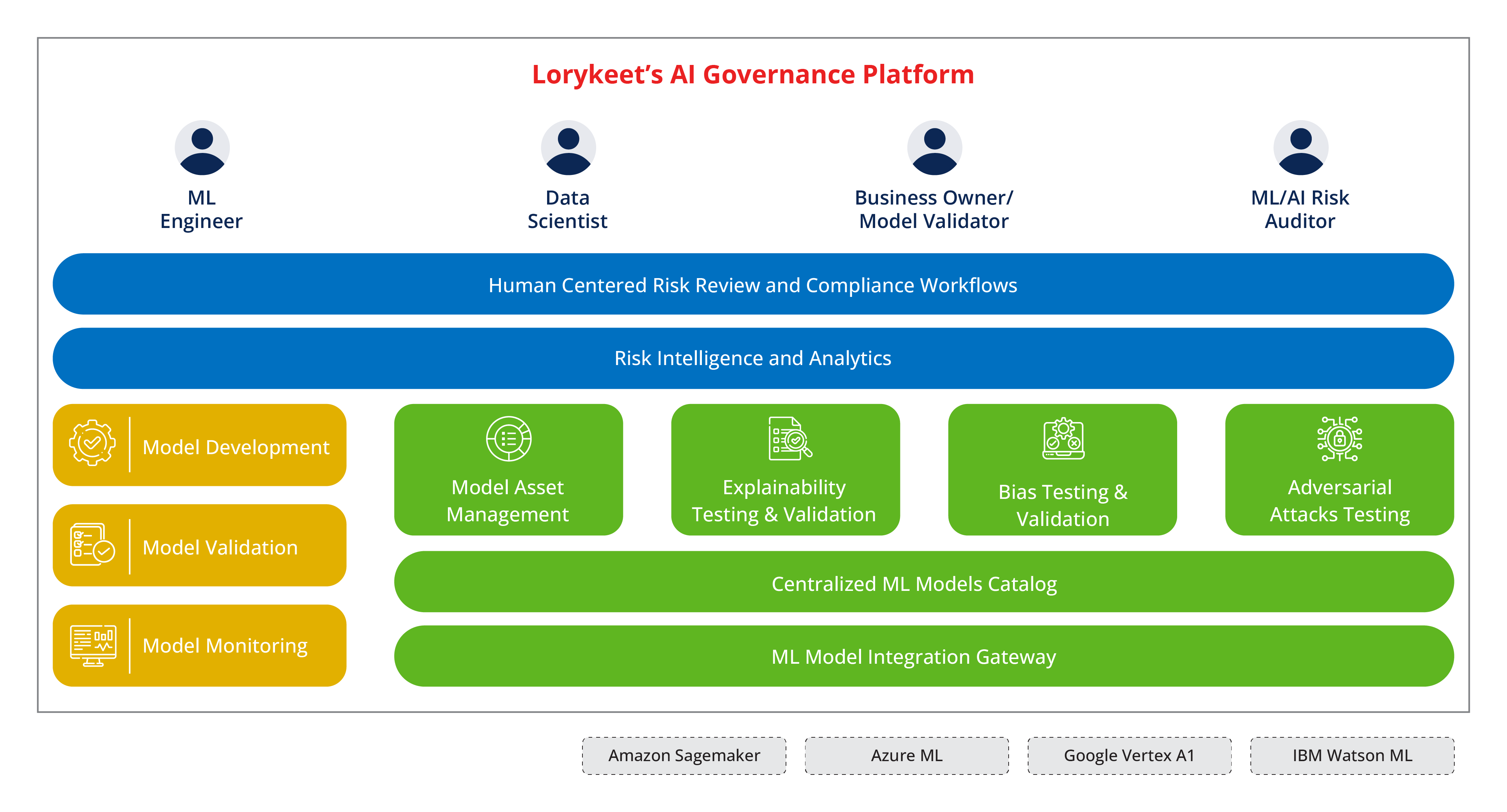Screen dimensions: 1507x812
Task: Click the Model Asset Management text
Action: point(507,500)
